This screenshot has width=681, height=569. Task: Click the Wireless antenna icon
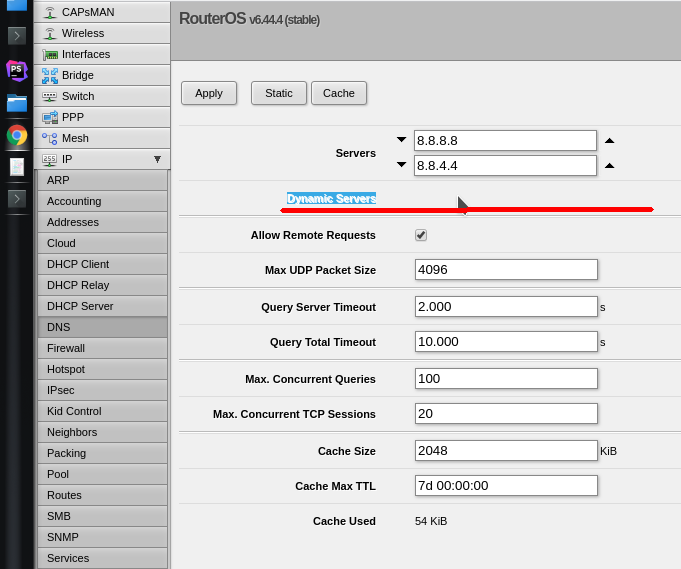[50, 33]
